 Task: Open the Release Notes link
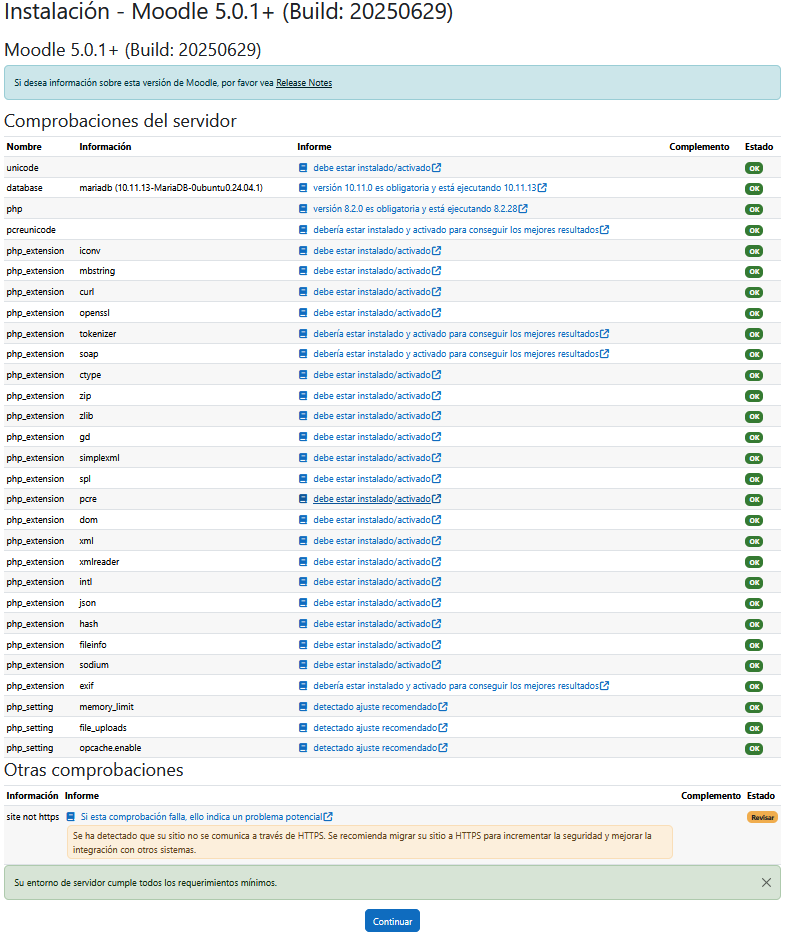304,83
